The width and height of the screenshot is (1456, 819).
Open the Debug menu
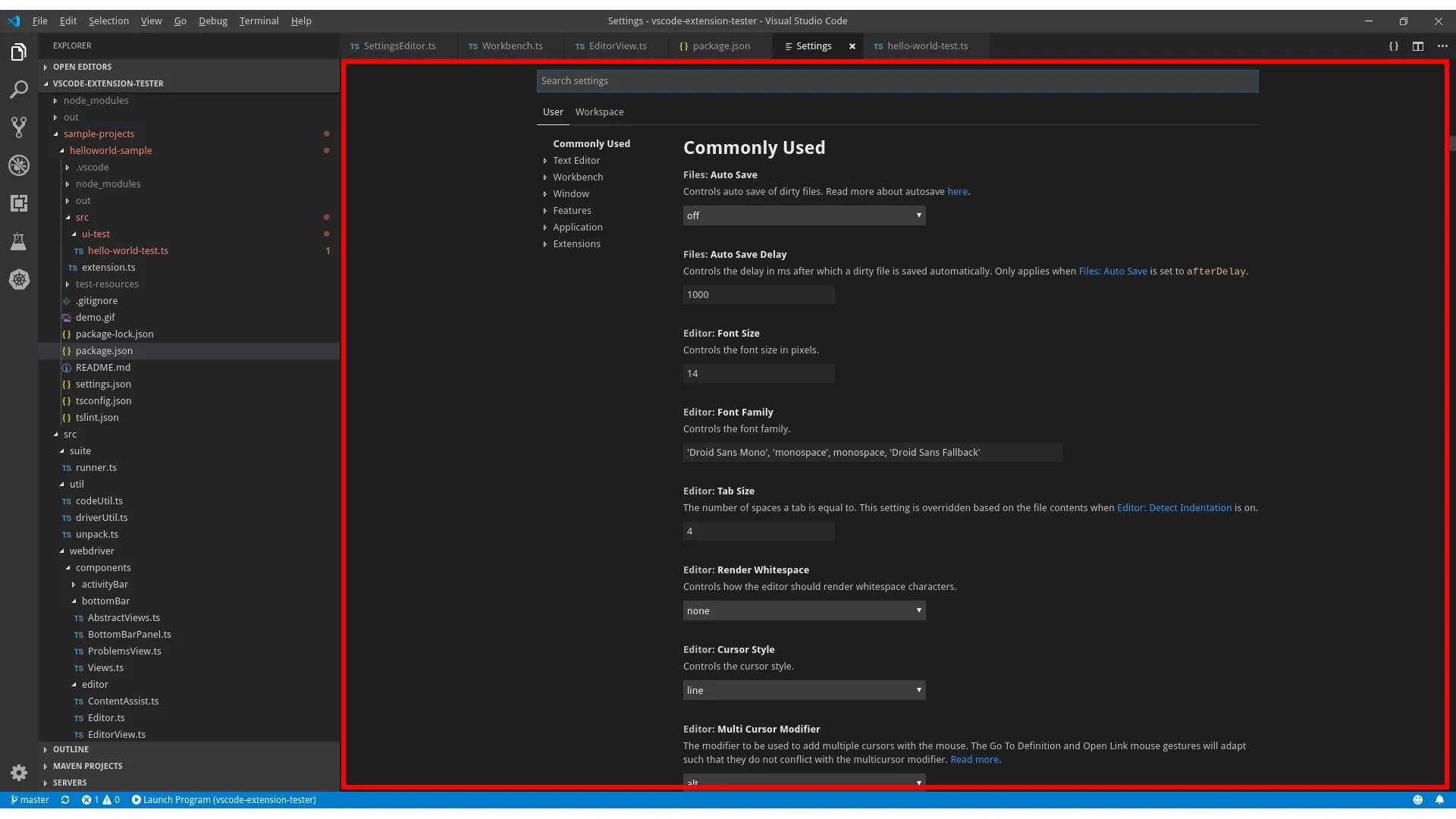coord(213,21)
